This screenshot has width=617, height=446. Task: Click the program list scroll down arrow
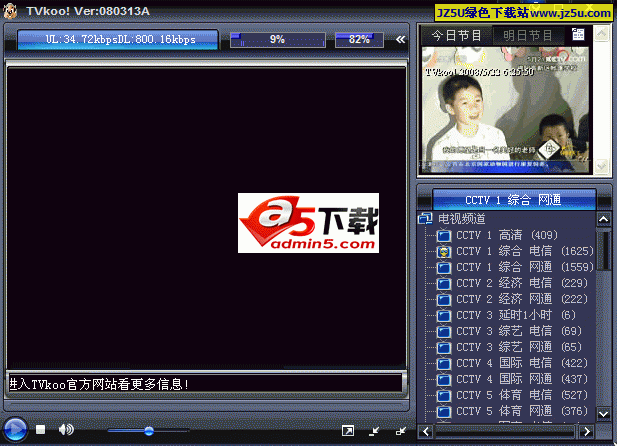[601, 165]
